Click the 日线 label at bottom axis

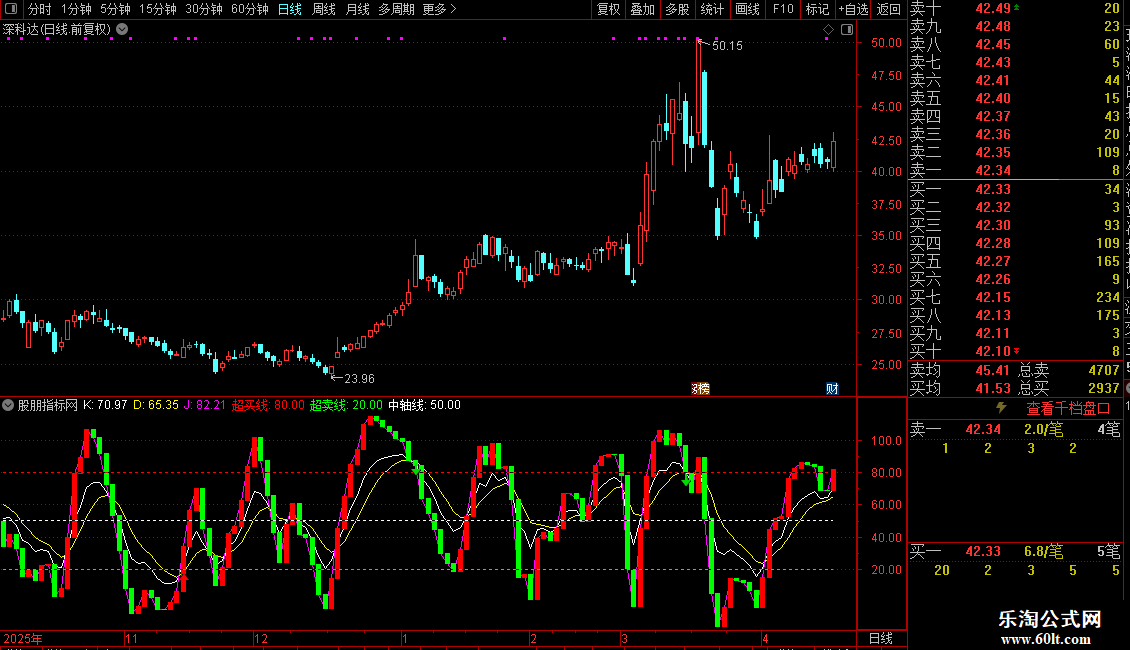(x=881, y=638)
